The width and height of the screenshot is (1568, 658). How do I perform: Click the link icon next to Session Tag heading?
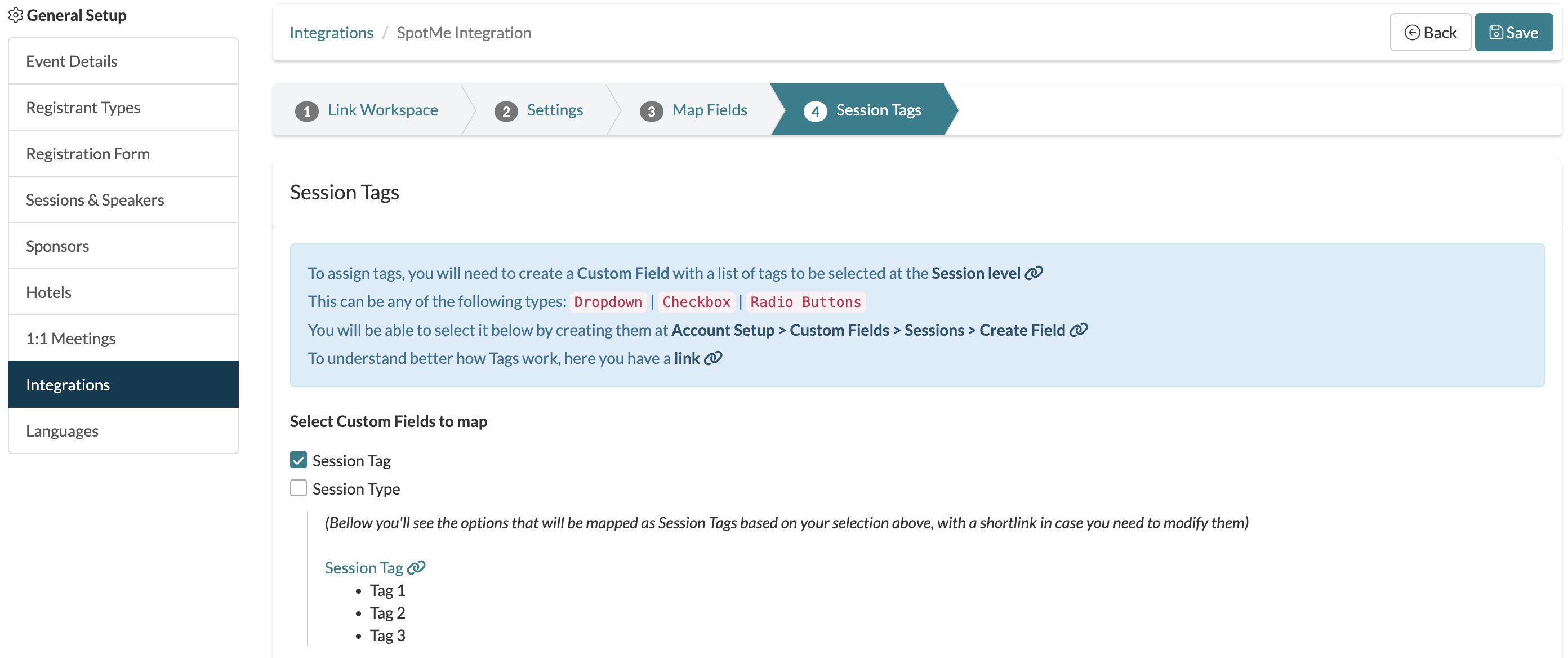pyautogui.click(x=416, y=567)
